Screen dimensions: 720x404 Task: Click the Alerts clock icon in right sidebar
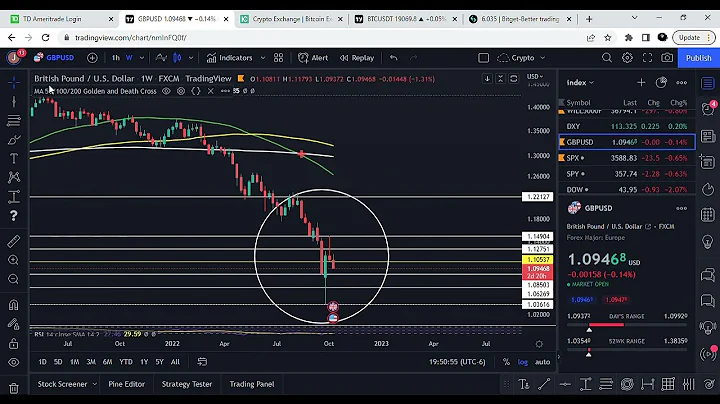pos(708,109)
